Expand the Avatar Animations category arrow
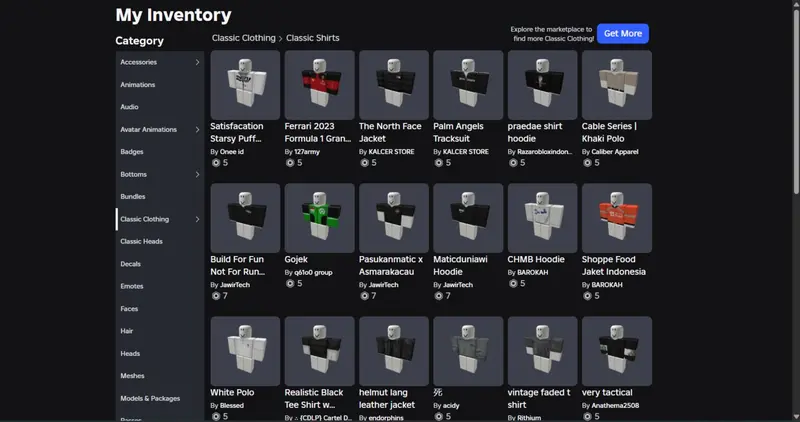Screen dimensions: 800x422 197,130
